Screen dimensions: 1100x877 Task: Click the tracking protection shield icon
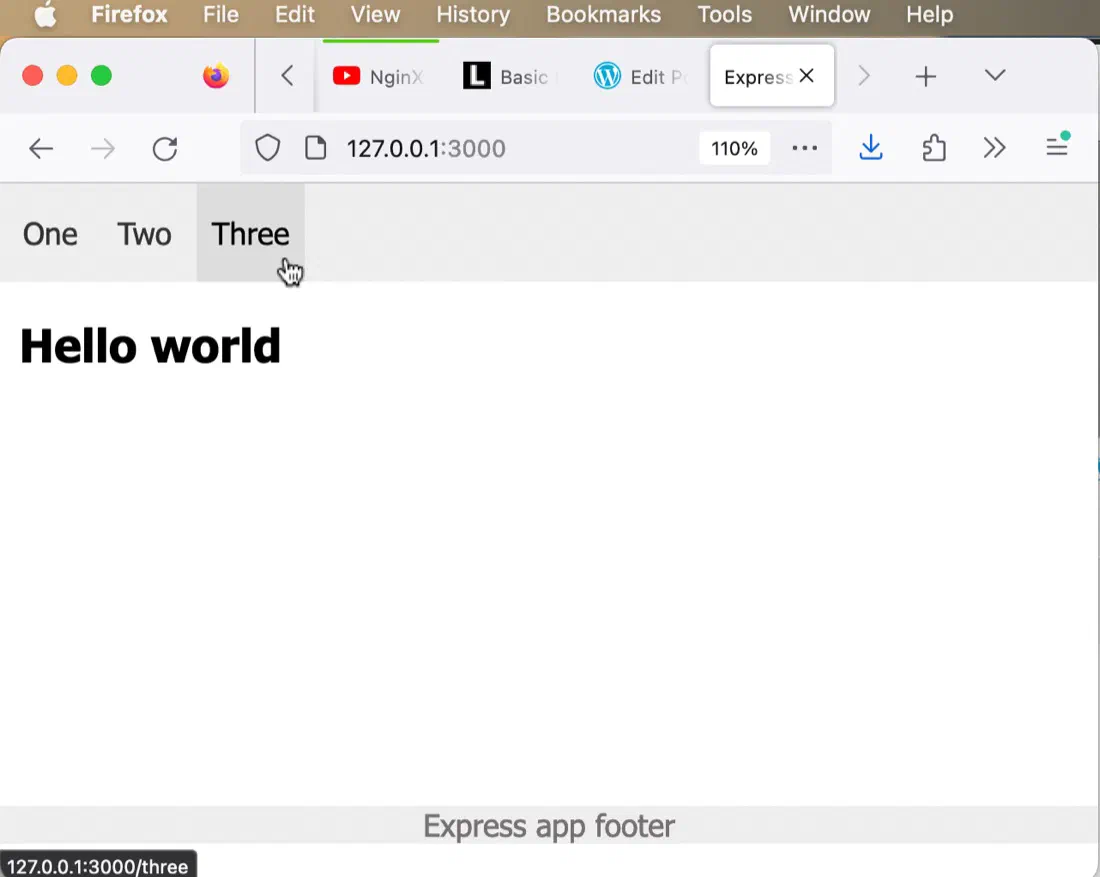267,148
